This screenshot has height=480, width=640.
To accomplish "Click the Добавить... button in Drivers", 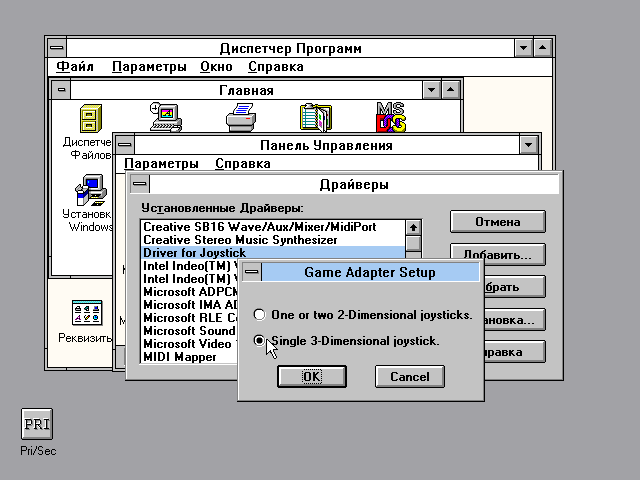I will click(498, 255).
